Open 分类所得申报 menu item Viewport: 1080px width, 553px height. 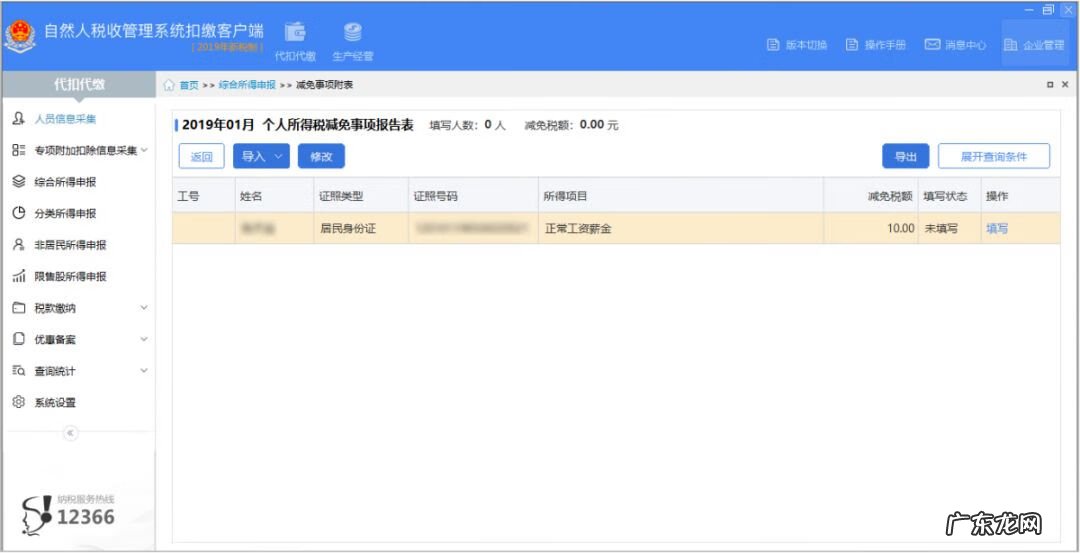tap(65, 213)
